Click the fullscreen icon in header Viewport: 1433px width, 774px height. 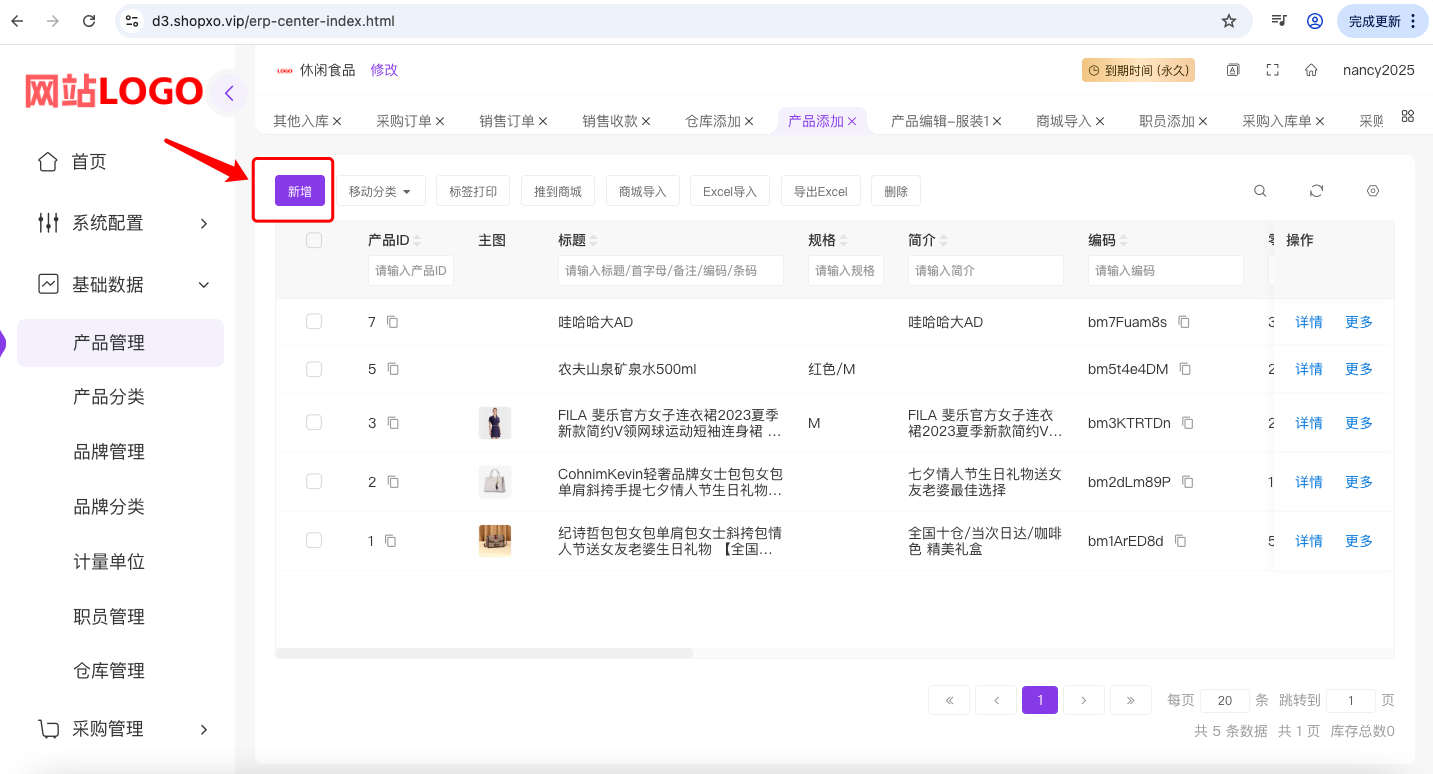[x=1272, y=70]
